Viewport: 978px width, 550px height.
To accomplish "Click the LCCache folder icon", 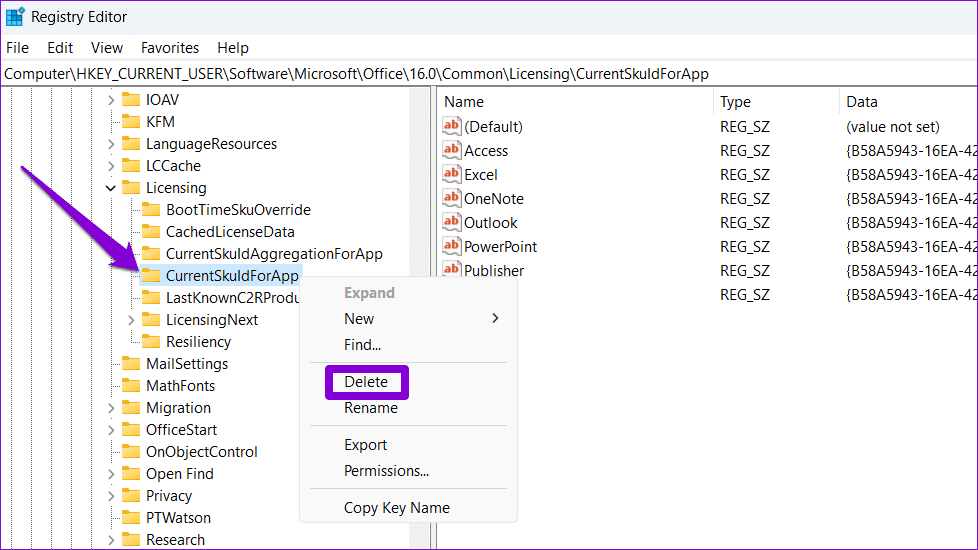I will [x=131, y=166].
